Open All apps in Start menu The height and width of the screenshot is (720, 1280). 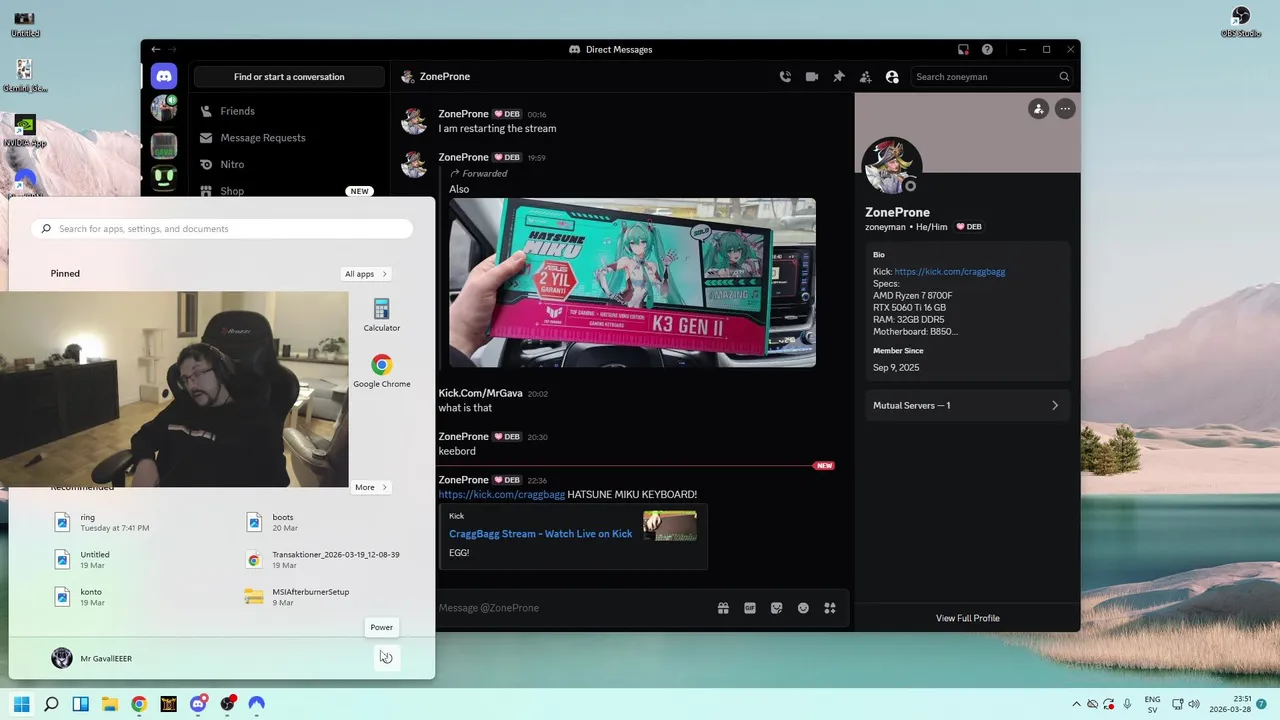click(366, 274)
